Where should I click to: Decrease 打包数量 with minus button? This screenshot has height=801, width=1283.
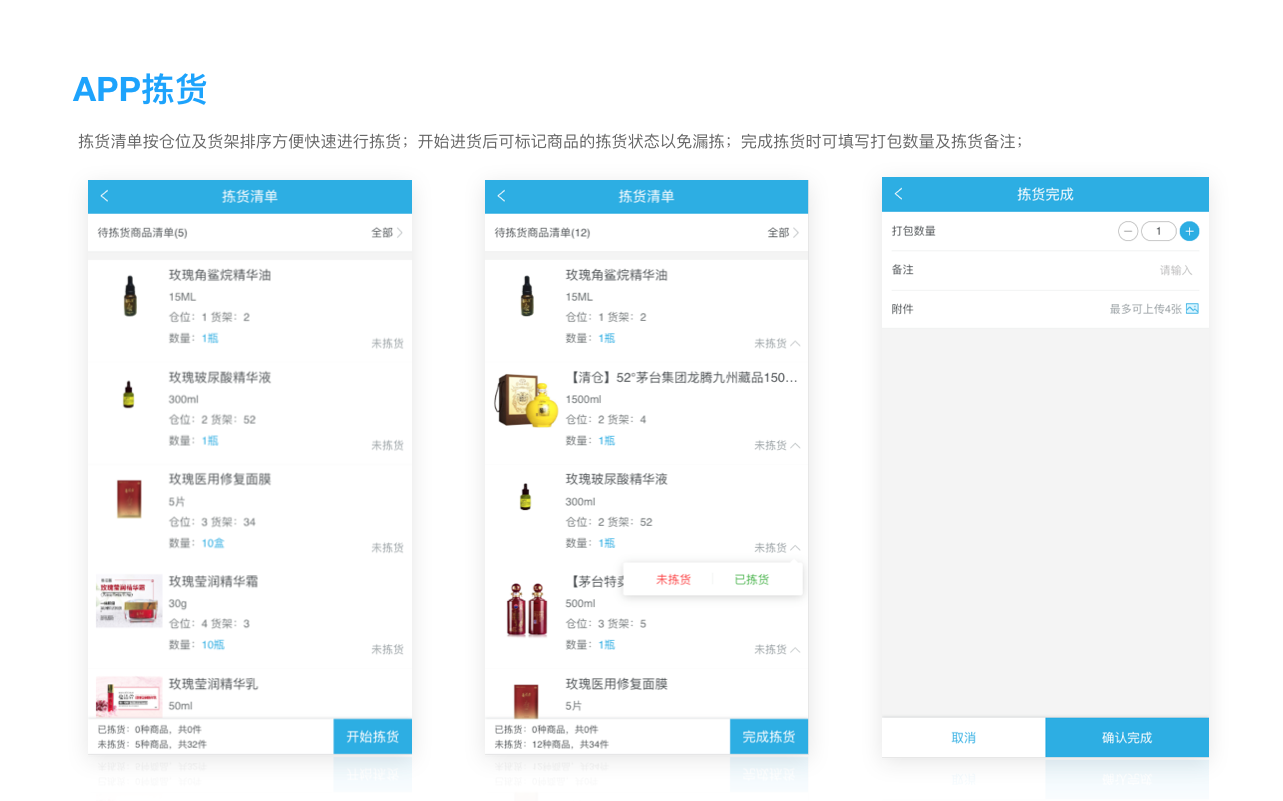point(1128,231)
